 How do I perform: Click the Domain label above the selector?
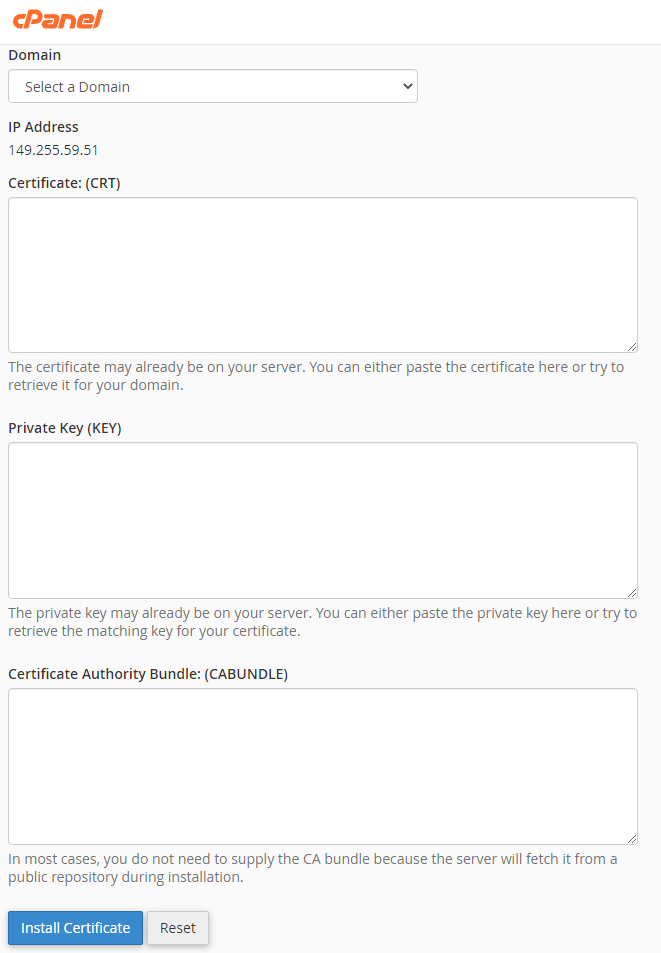click(34, 55)
